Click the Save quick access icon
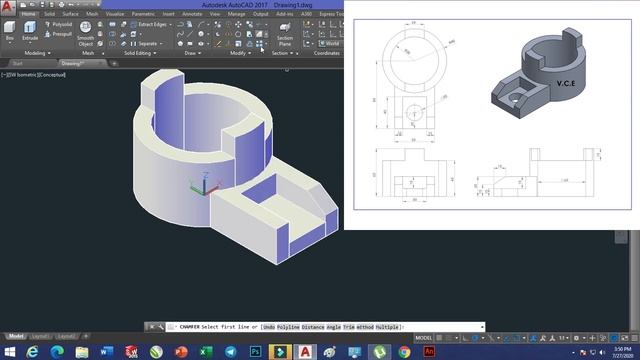This screenshot has height=360, width=640. (42, 5)
